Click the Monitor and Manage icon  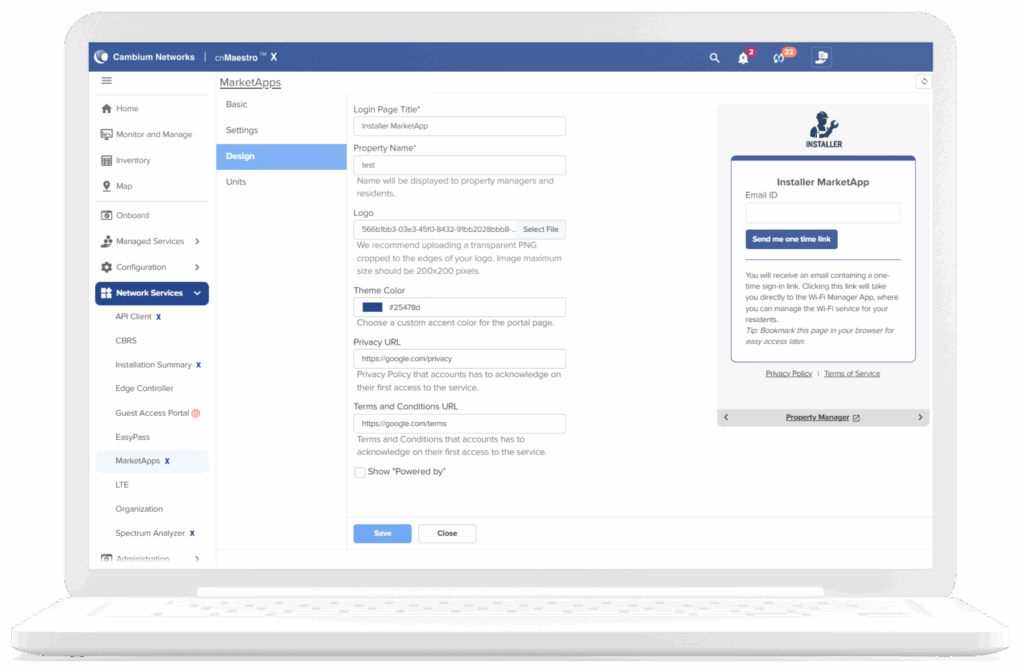point(106,134)
